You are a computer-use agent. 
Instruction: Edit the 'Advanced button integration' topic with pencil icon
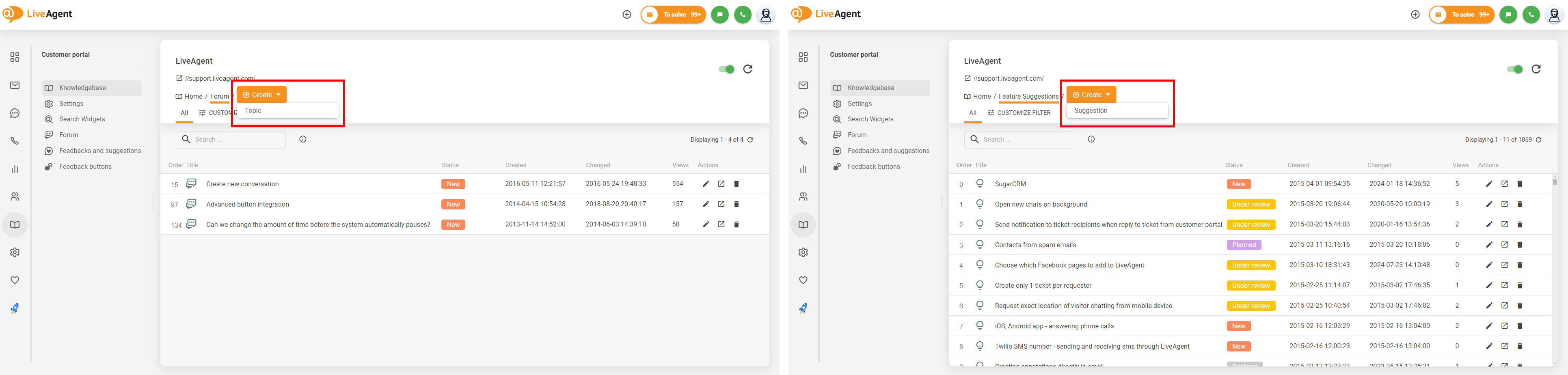click(x=706, y=204)
